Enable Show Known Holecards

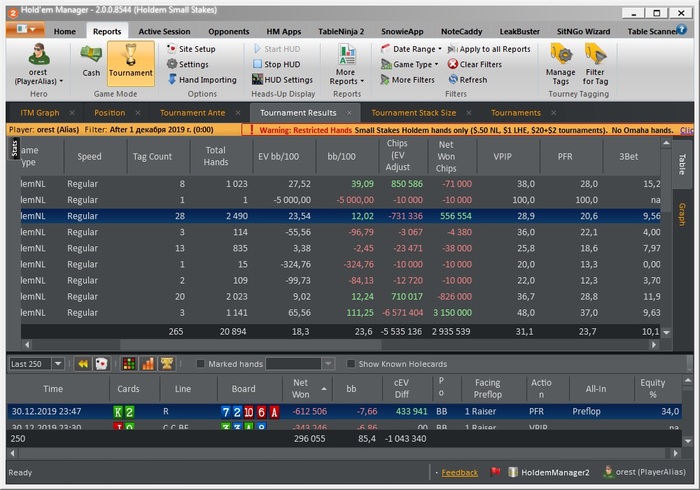[x=351, y=364]
